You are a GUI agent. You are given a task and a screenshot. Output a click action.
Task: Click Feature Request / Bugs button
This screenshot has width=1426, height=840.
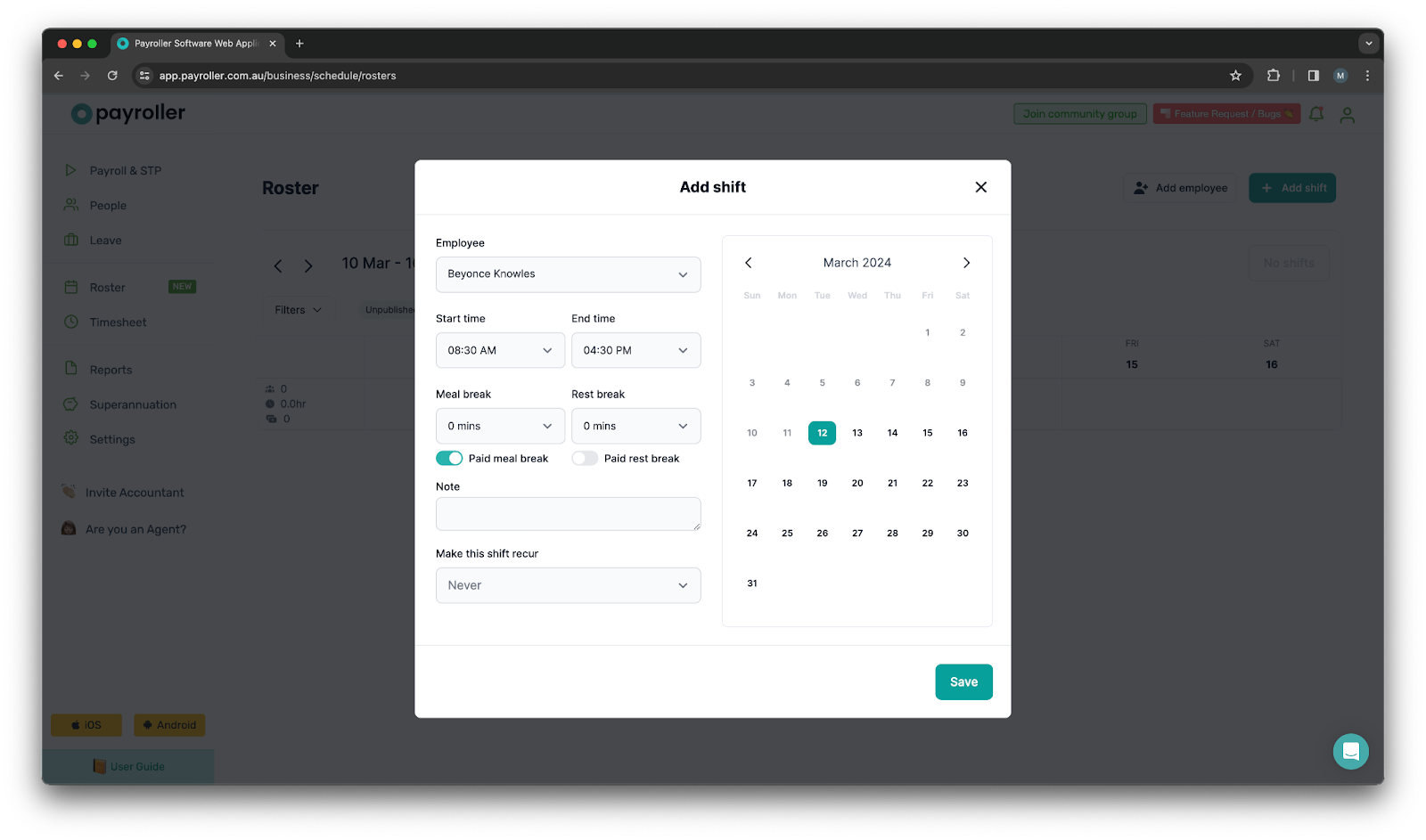[1226, 114]
